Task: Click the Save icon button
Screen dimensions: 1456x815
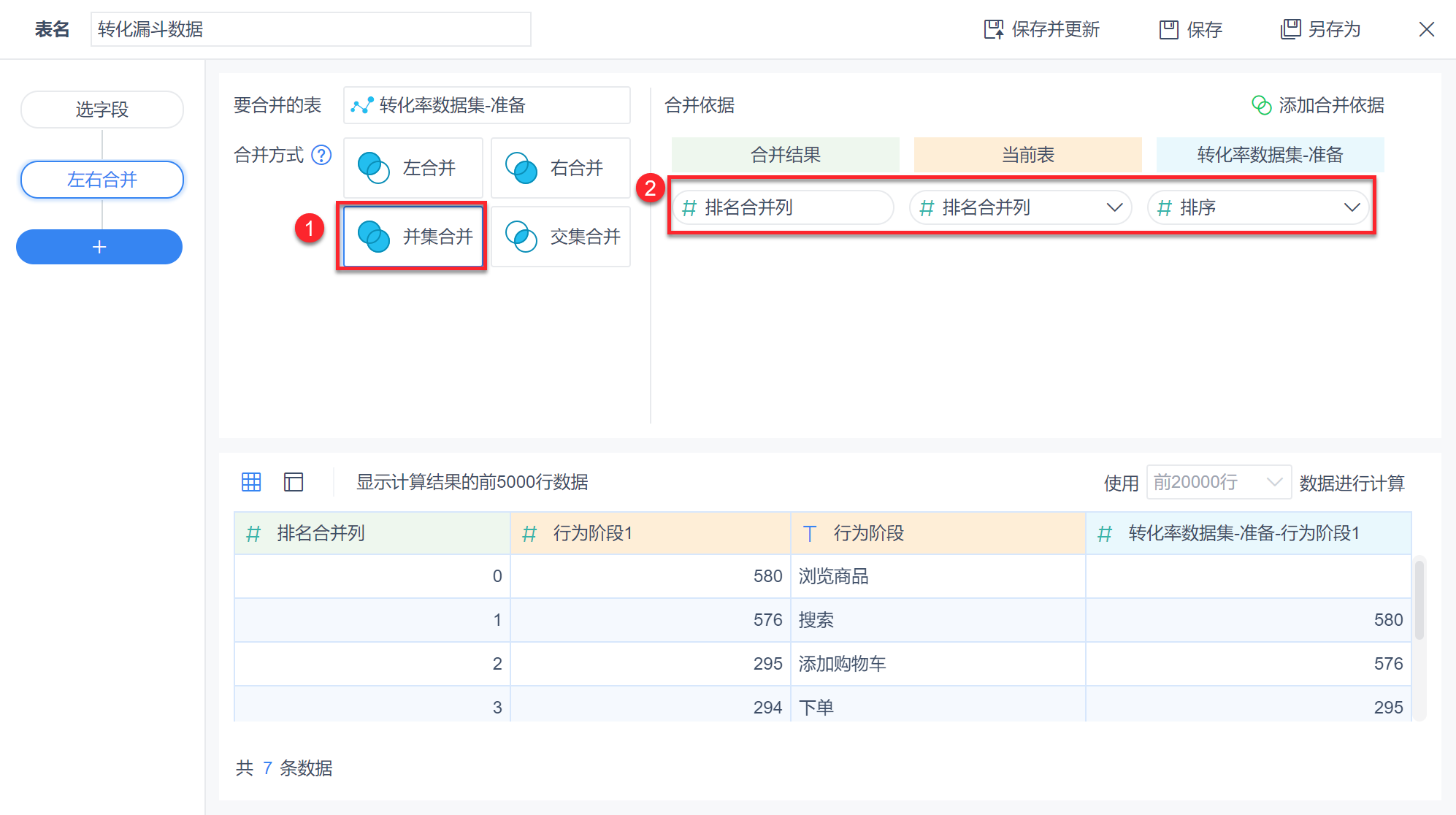Action: pyautogui.click(x=1169, y=29)
